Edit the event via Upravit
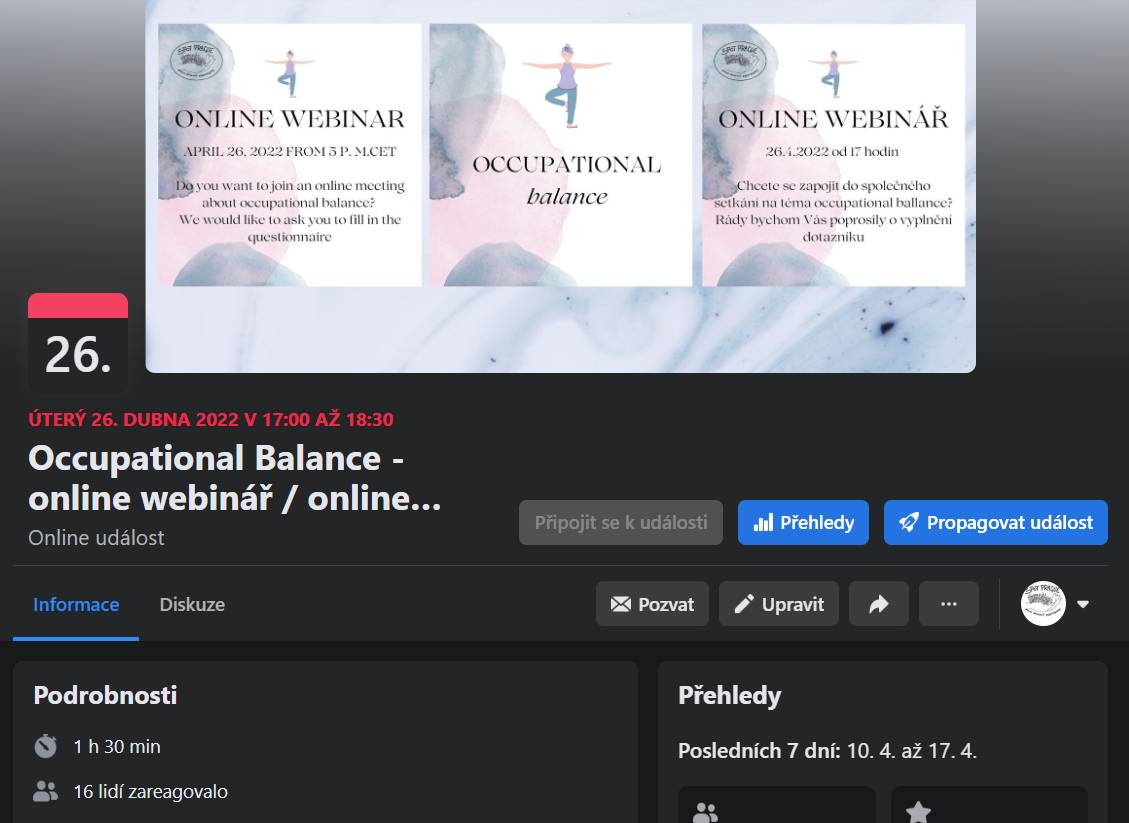 [x=778, y=603]
